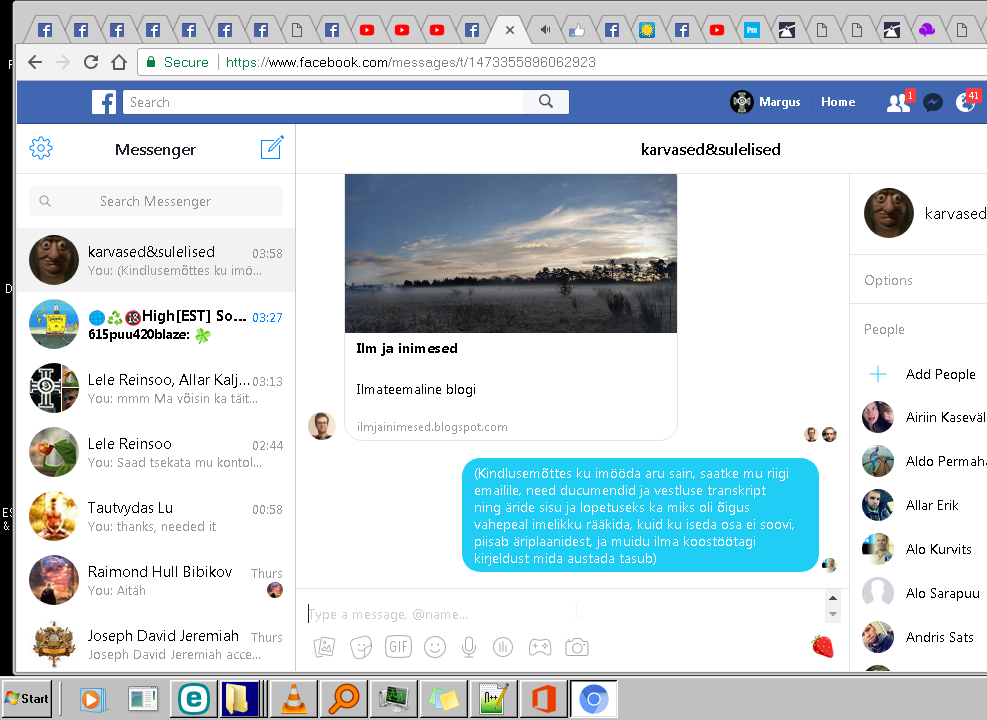The width and height of the screenshot is (987, 720).
Task: Go to Home in Facebook top bar
Action: click(838, 102)
